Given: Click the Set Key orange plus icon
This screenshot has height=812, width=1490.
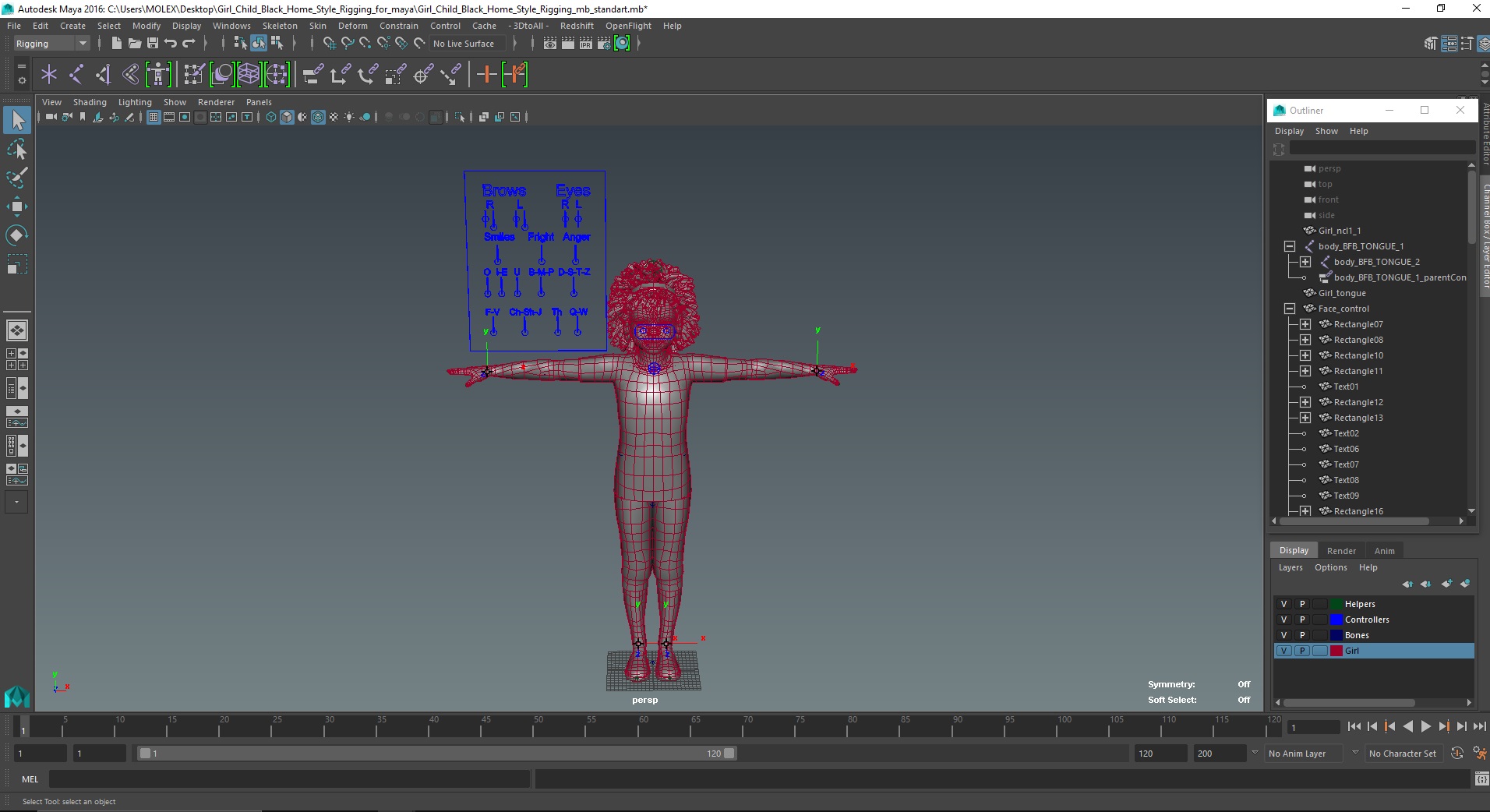Looking at the screenshot, I should pyautogui.click(x=487, y=75).
